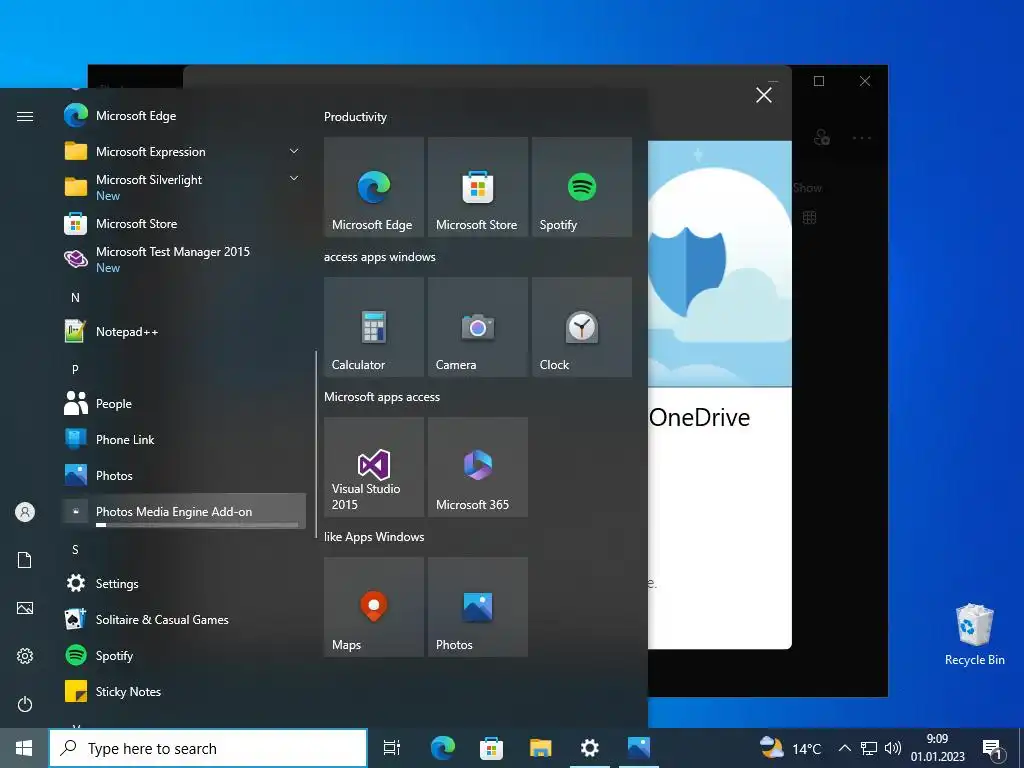Launch the Visual Studio 2015 tile

pyautogui.click(x=374, y=467)
